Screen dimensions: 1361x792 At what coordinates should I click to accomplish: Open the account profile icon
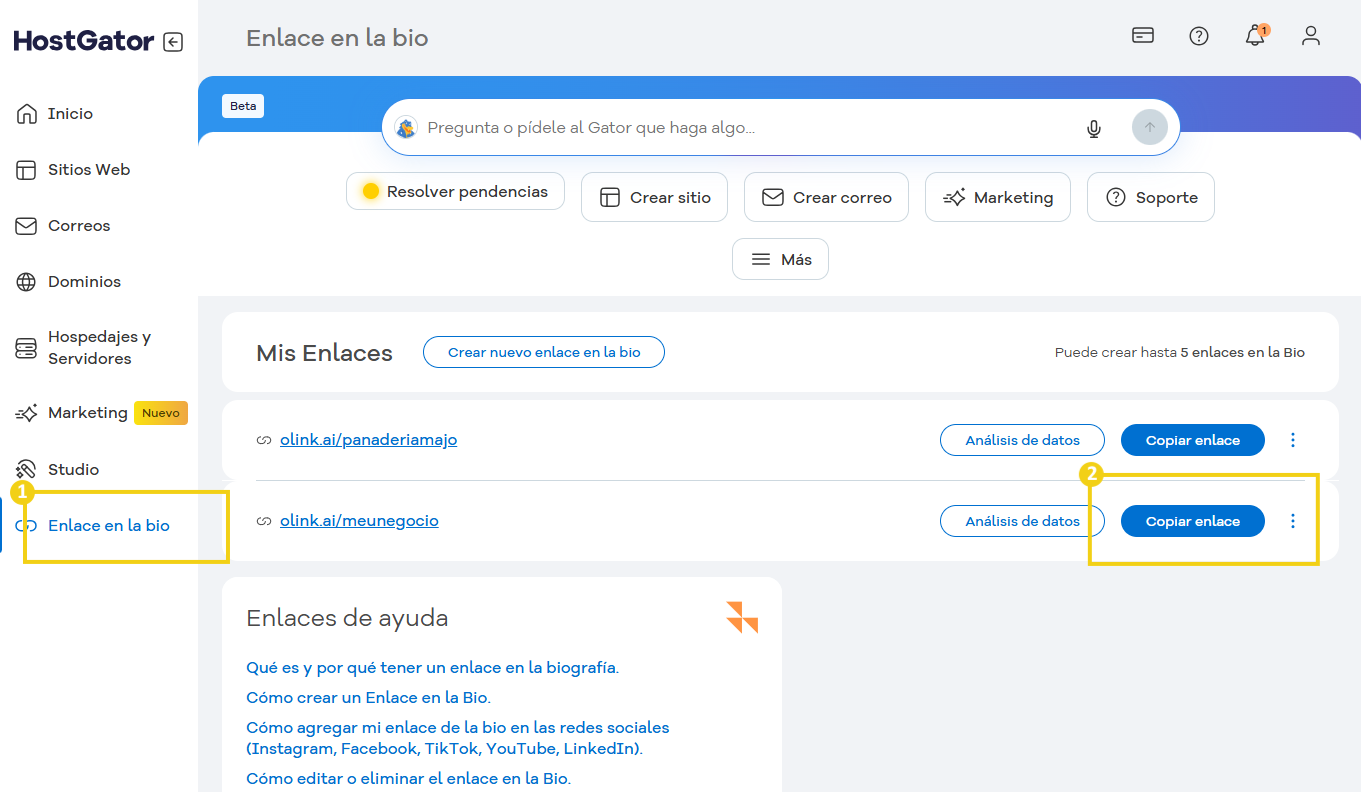click(x=1310, y=36)
